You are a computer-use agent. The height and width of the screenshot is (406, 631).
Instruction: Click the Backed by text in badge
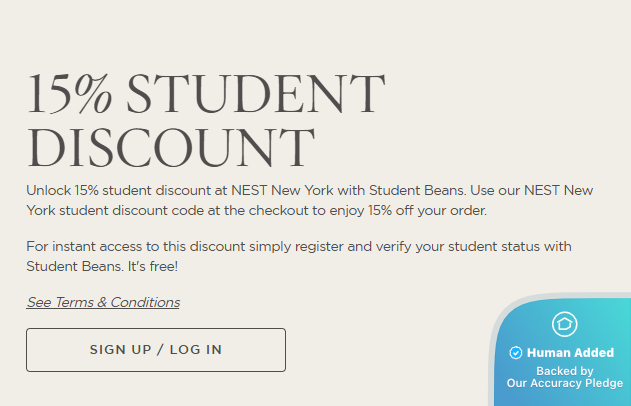(x=564, y=370)
